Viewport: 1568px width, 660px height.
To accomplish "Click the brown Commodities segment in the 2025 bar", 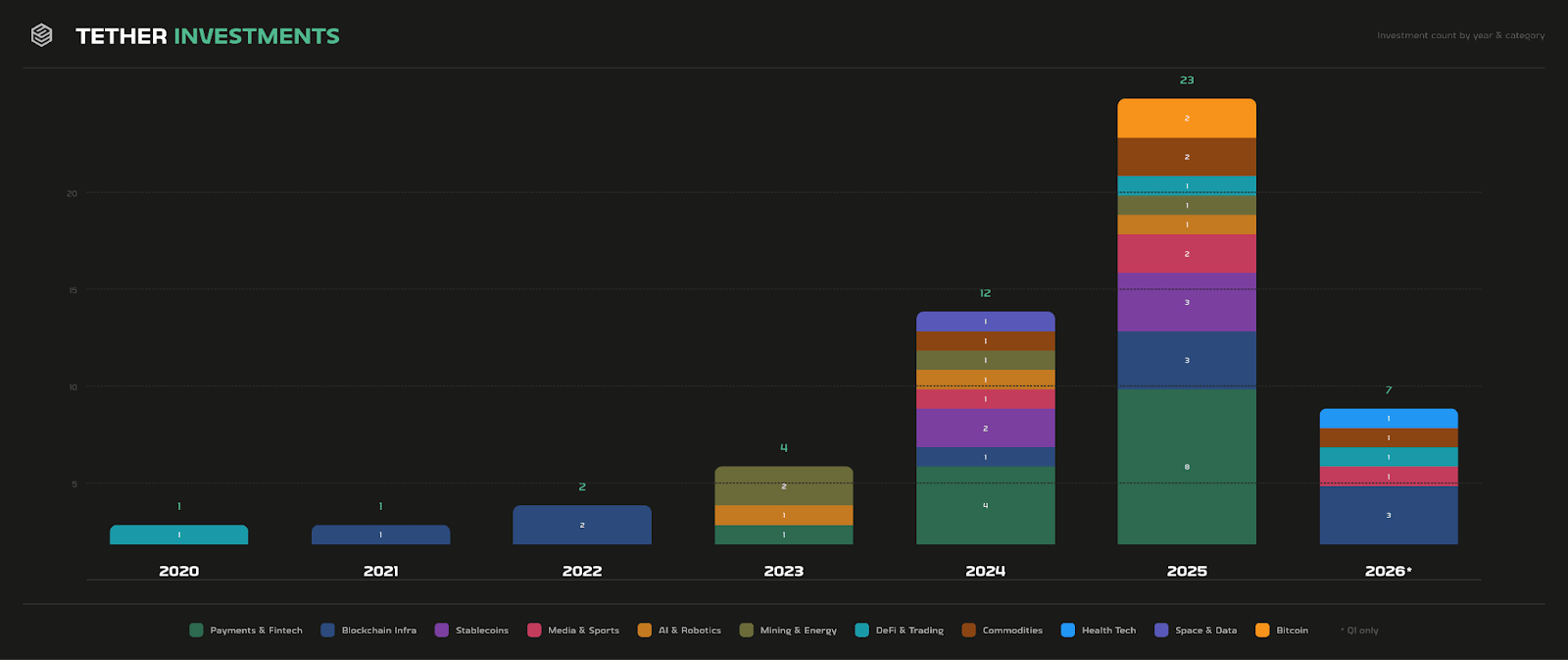I will [x=1187, y=157].
